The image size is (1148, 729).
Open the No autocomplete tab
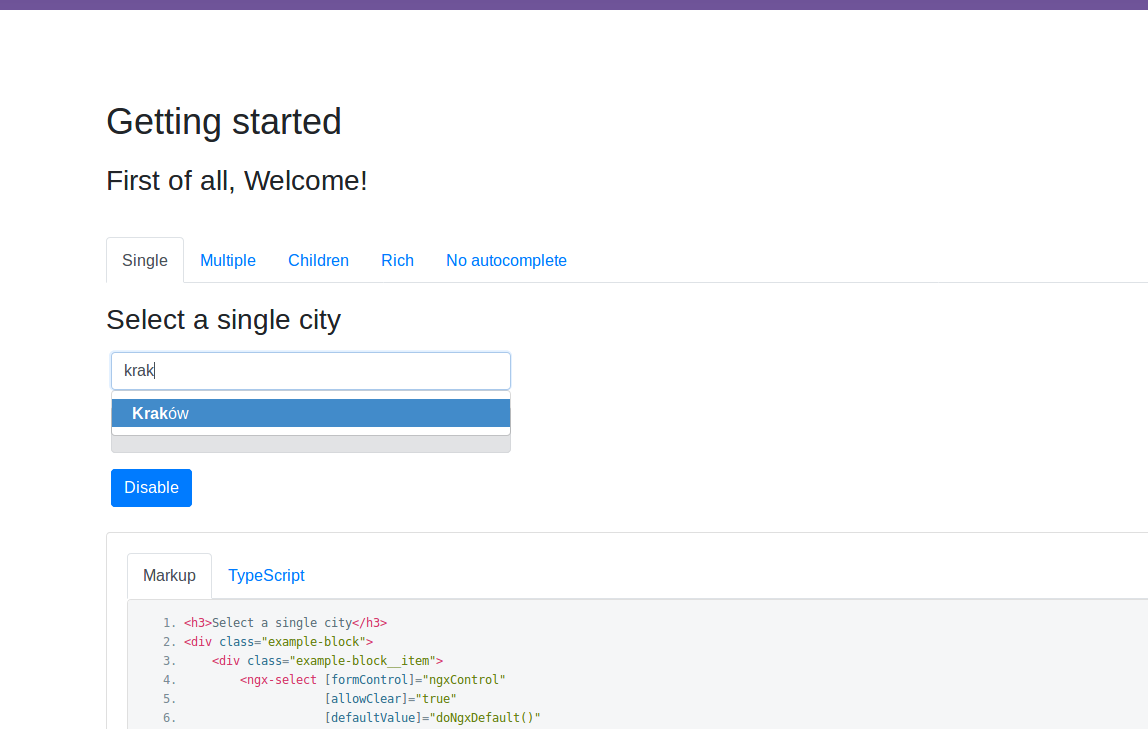click(x=506, y=260)
